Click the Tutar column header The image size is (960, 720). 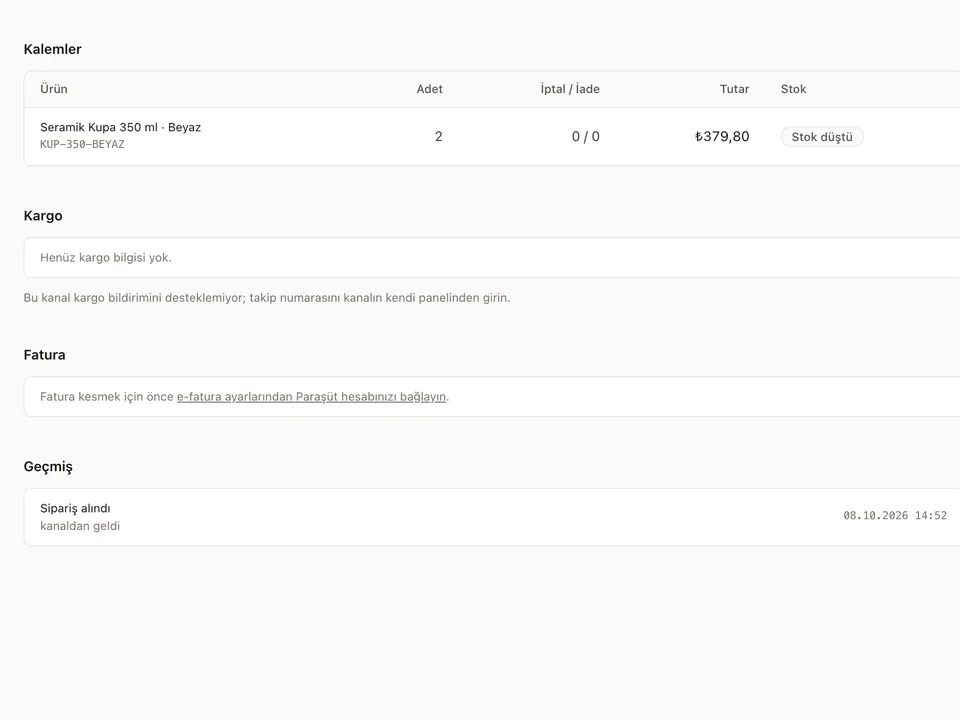pos(734,89)
